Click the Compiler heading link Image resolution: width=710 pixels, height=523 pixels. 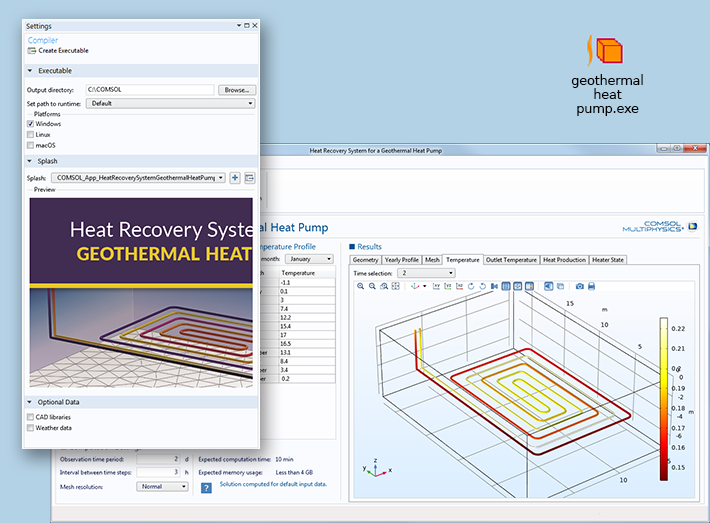coord(43,40)
